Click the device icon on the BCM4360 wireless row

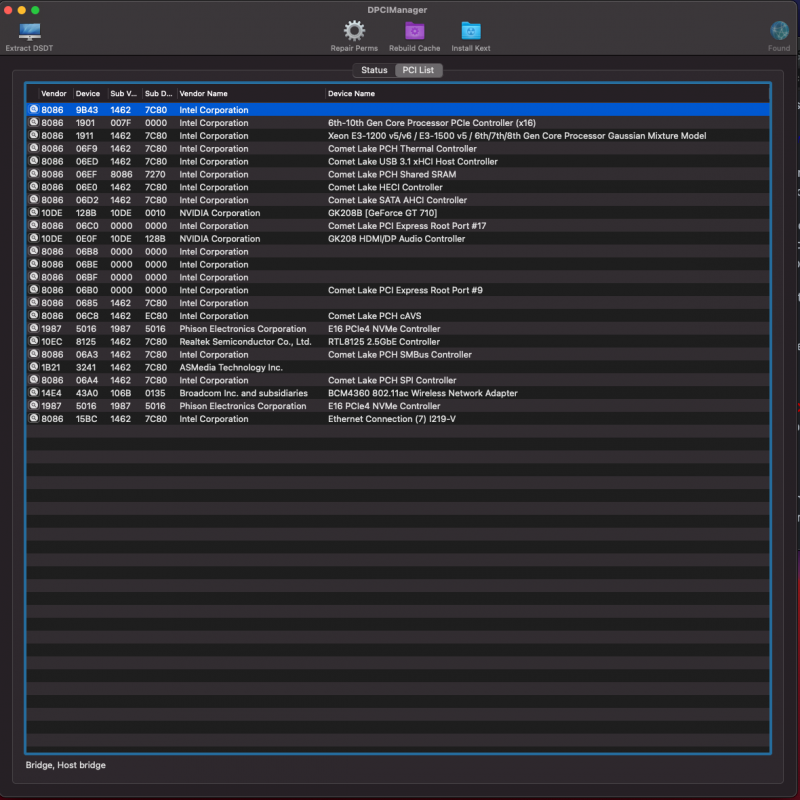click(35, 393)
